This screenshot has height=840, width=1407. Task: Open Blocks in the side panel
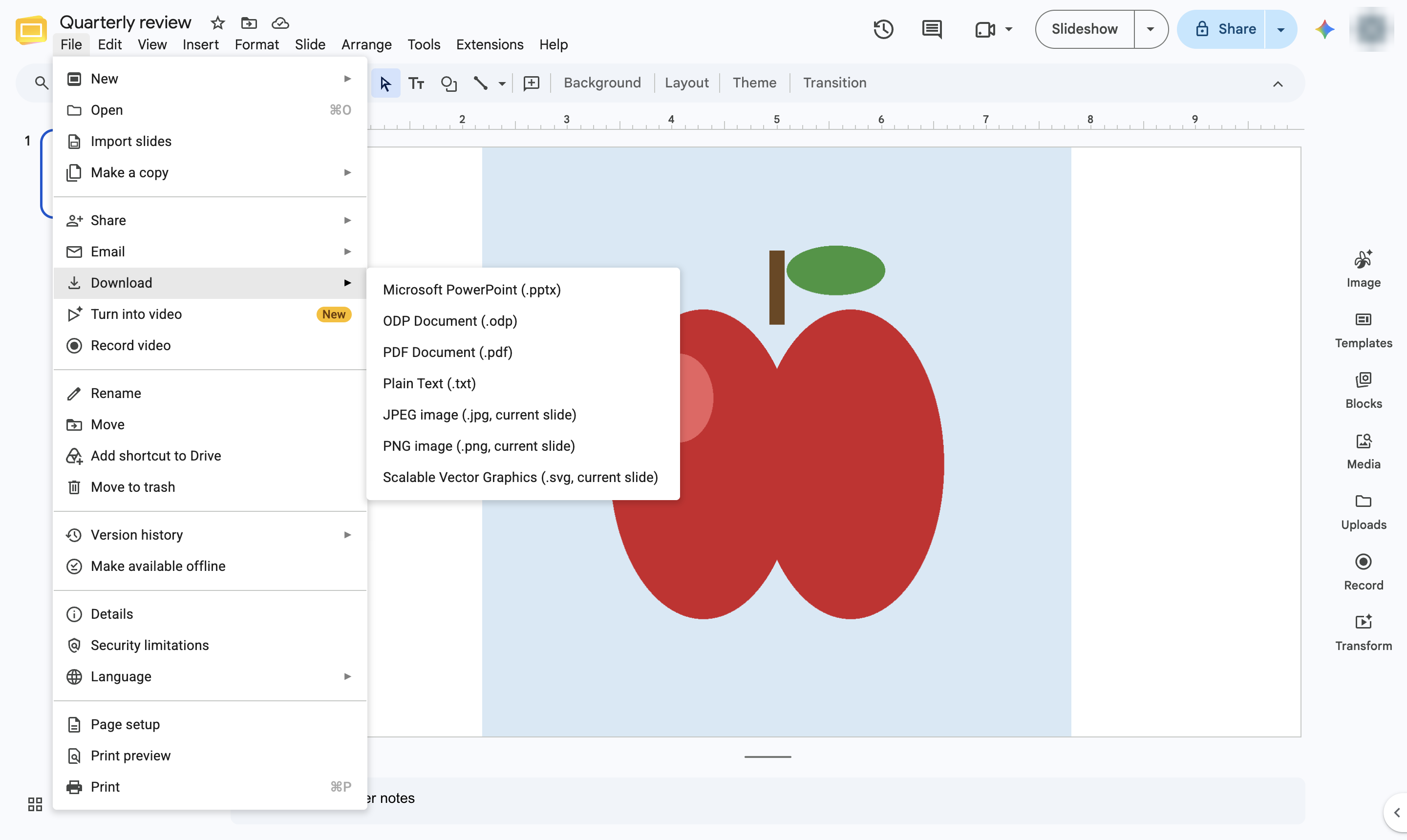point(1363,390)
